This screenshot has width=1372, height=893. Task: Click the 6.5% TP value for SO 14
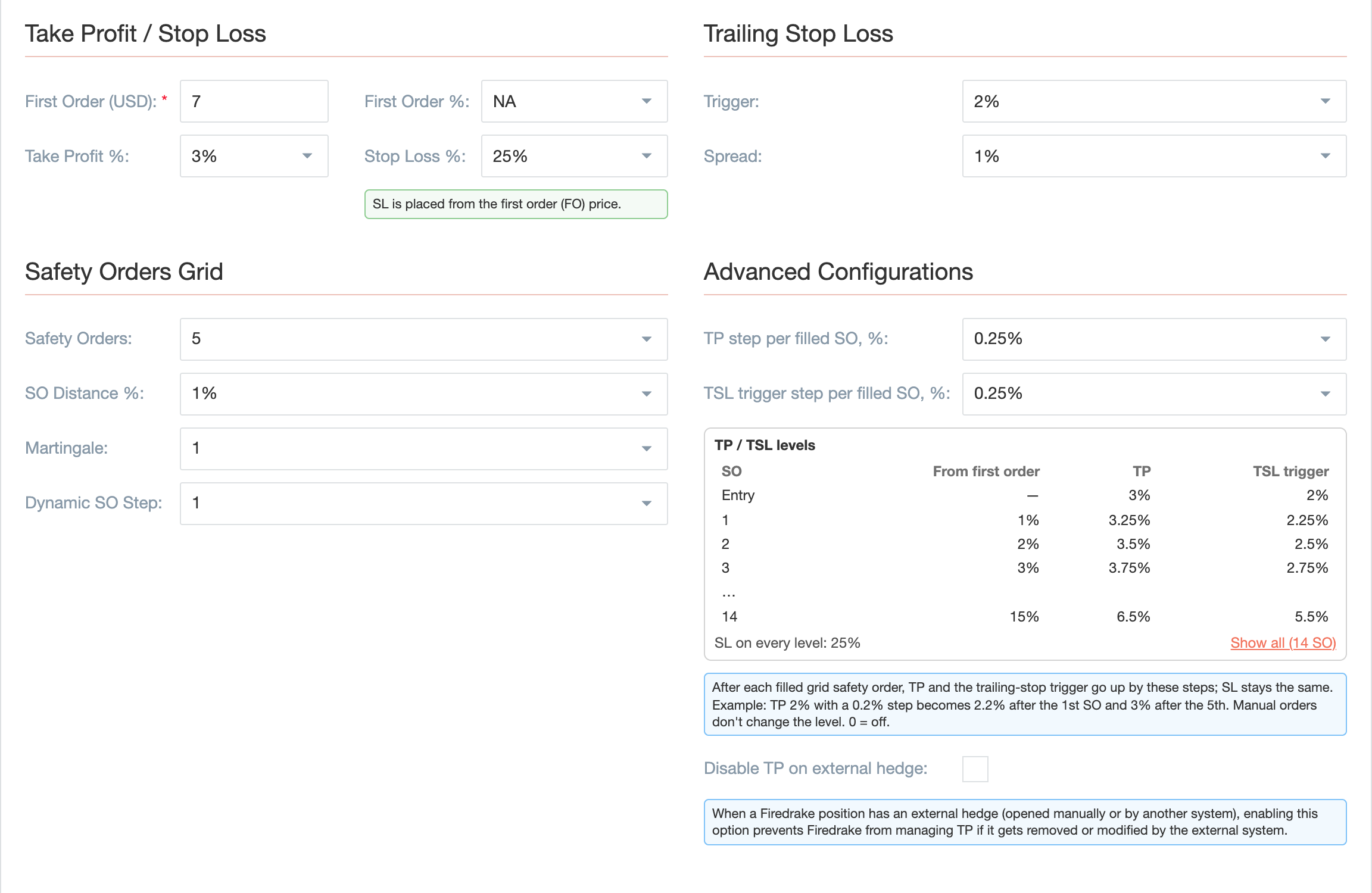[1133, 617]
